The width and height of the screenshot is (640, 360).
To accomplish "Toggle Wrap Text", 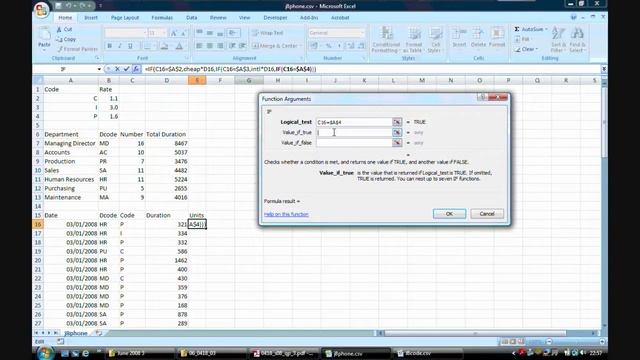I will click(x=268, y=33).
